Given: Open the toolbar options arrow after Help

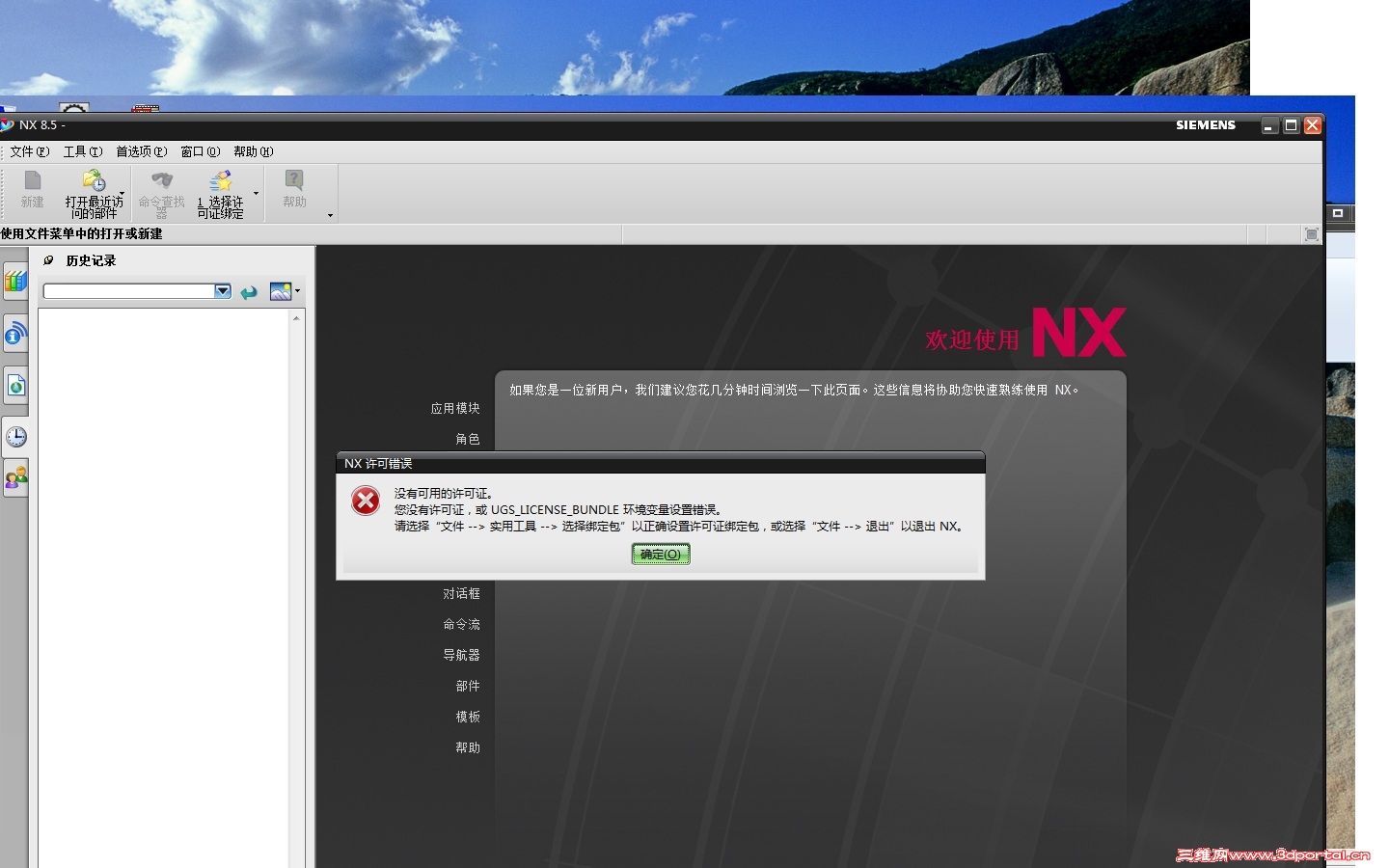Looking at the screenshot, I should point(330,215).
